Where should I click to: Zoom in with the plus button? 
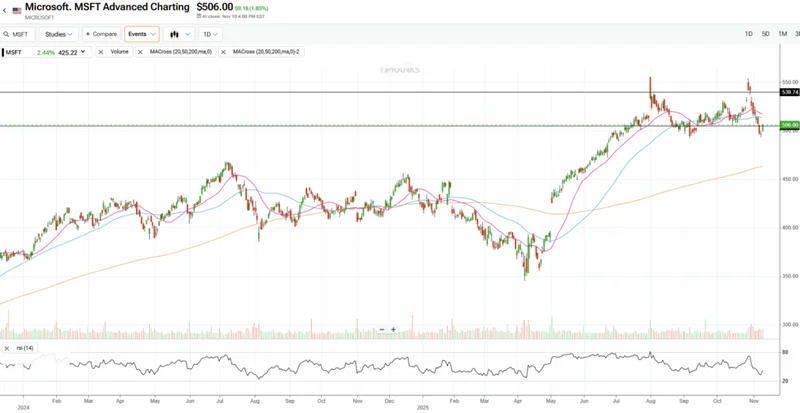(393, 330)
